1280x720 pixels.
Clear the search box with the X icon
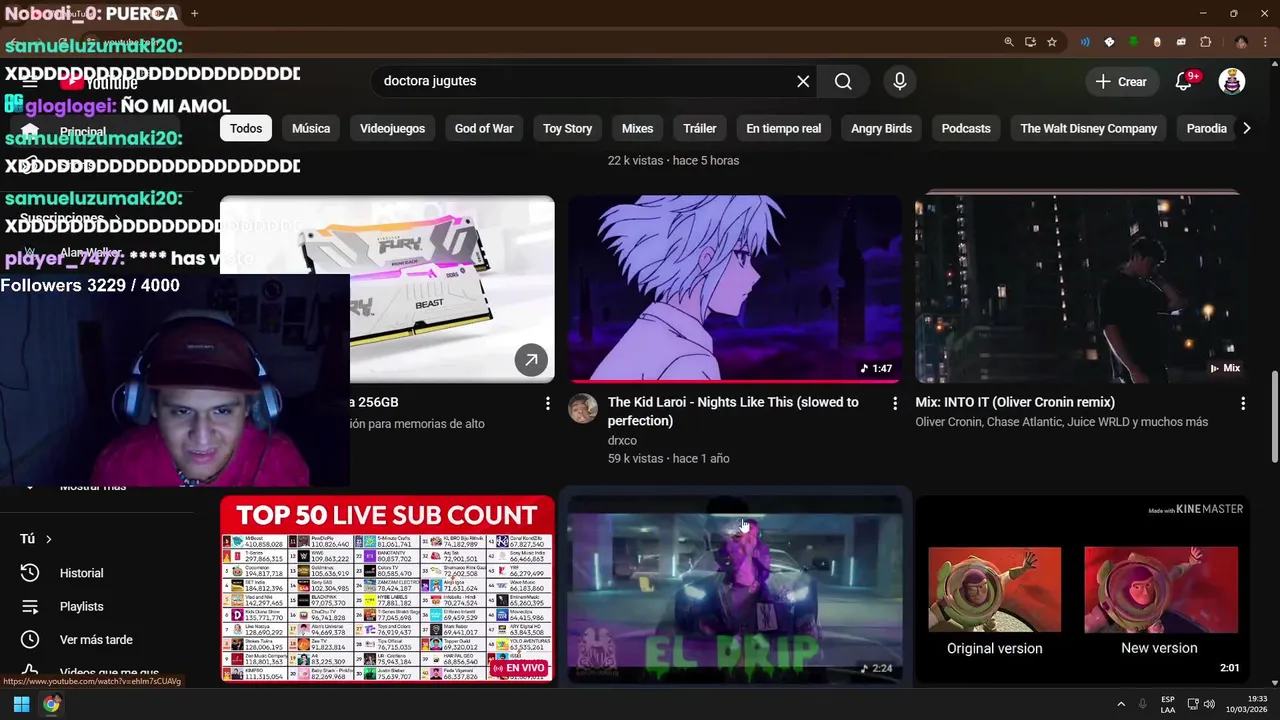coord(803,82)
